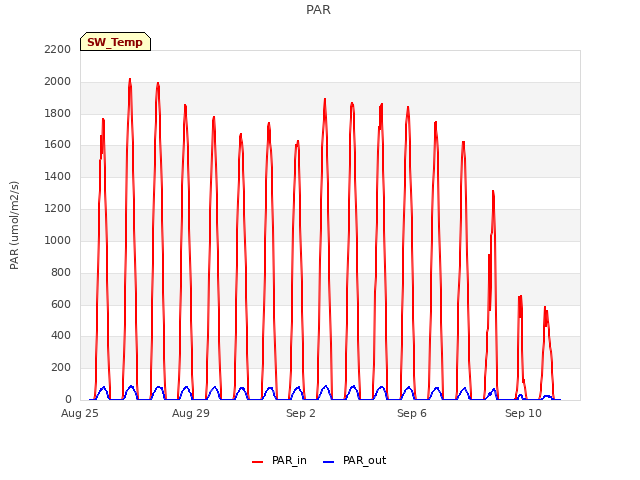Image resolution: width=640 pixels, height=480 pixels.
Task: Click the Sep 6 x-axis label
Action: (x=412, y=413)
